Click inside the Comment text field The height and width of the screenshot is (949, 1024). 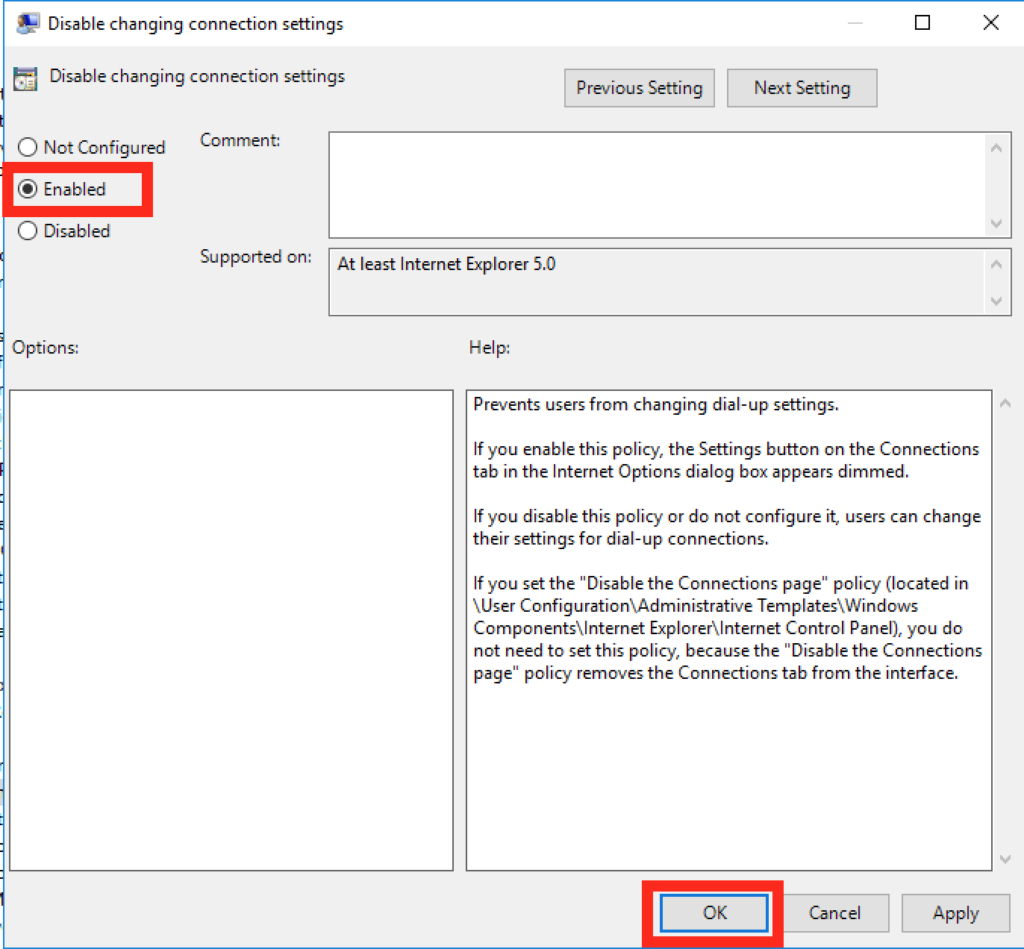655,185
